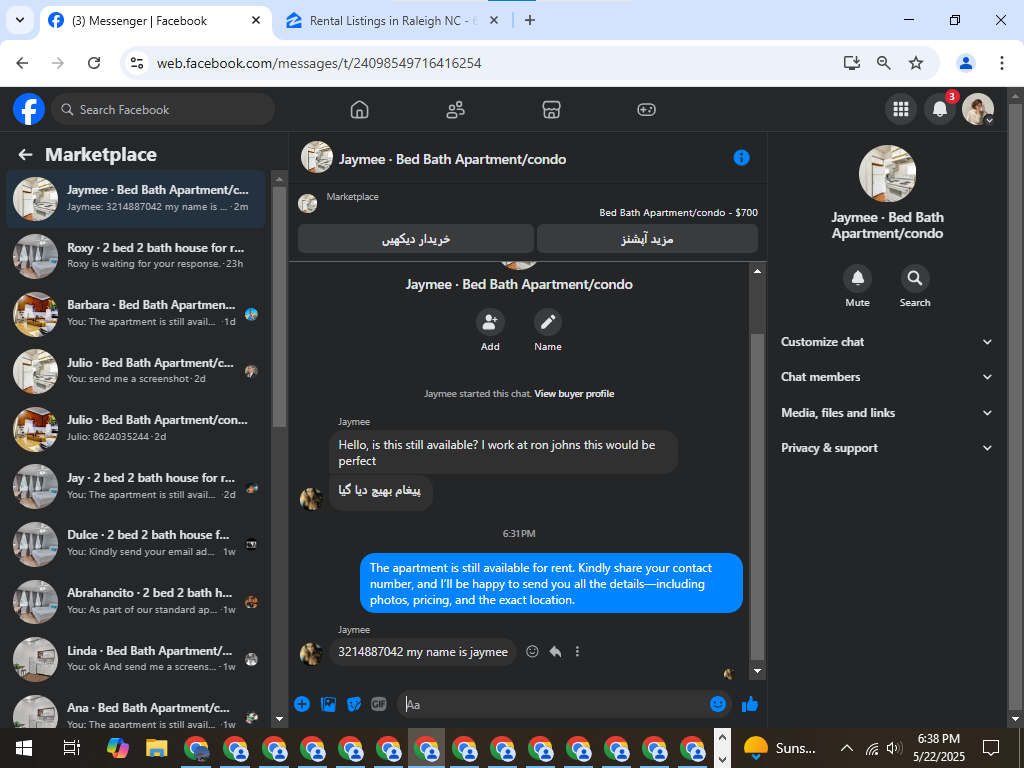
Task: Click the Add people icon
Action: pyautogui.click(x=490, y=322)
